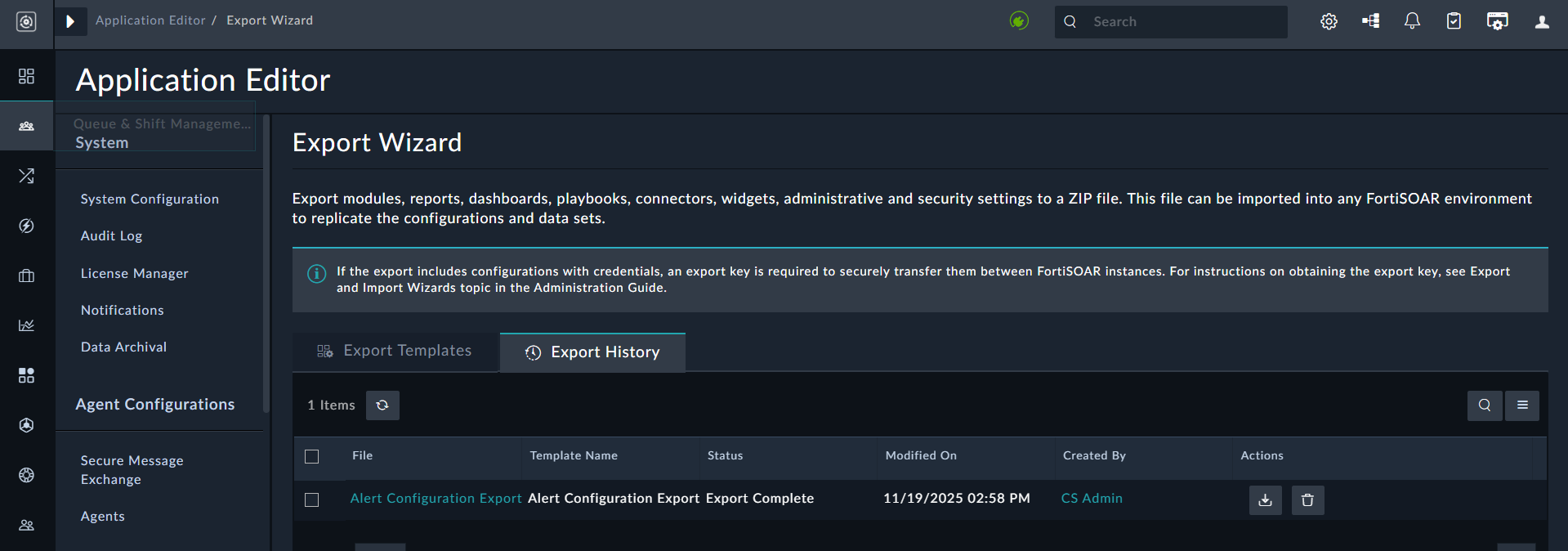The width and height of the screenshot is (1568, 551).
Task: Click the System heading in side panel
Action: (102, 143)
